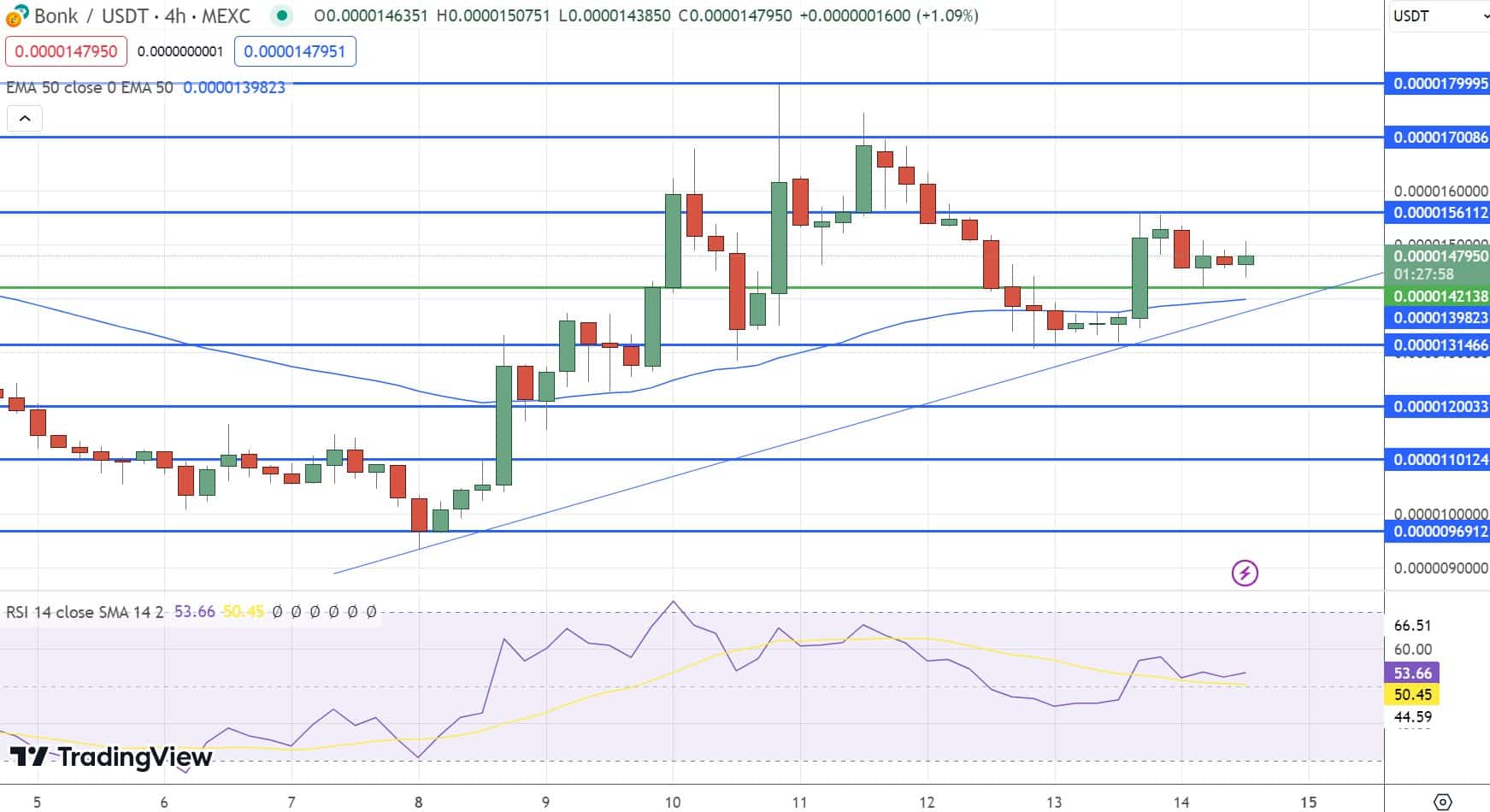Click the blue level label 0.0000179995
Image resolution: width=1490 pixels, height=812 pixels.
coord(1438,85)
